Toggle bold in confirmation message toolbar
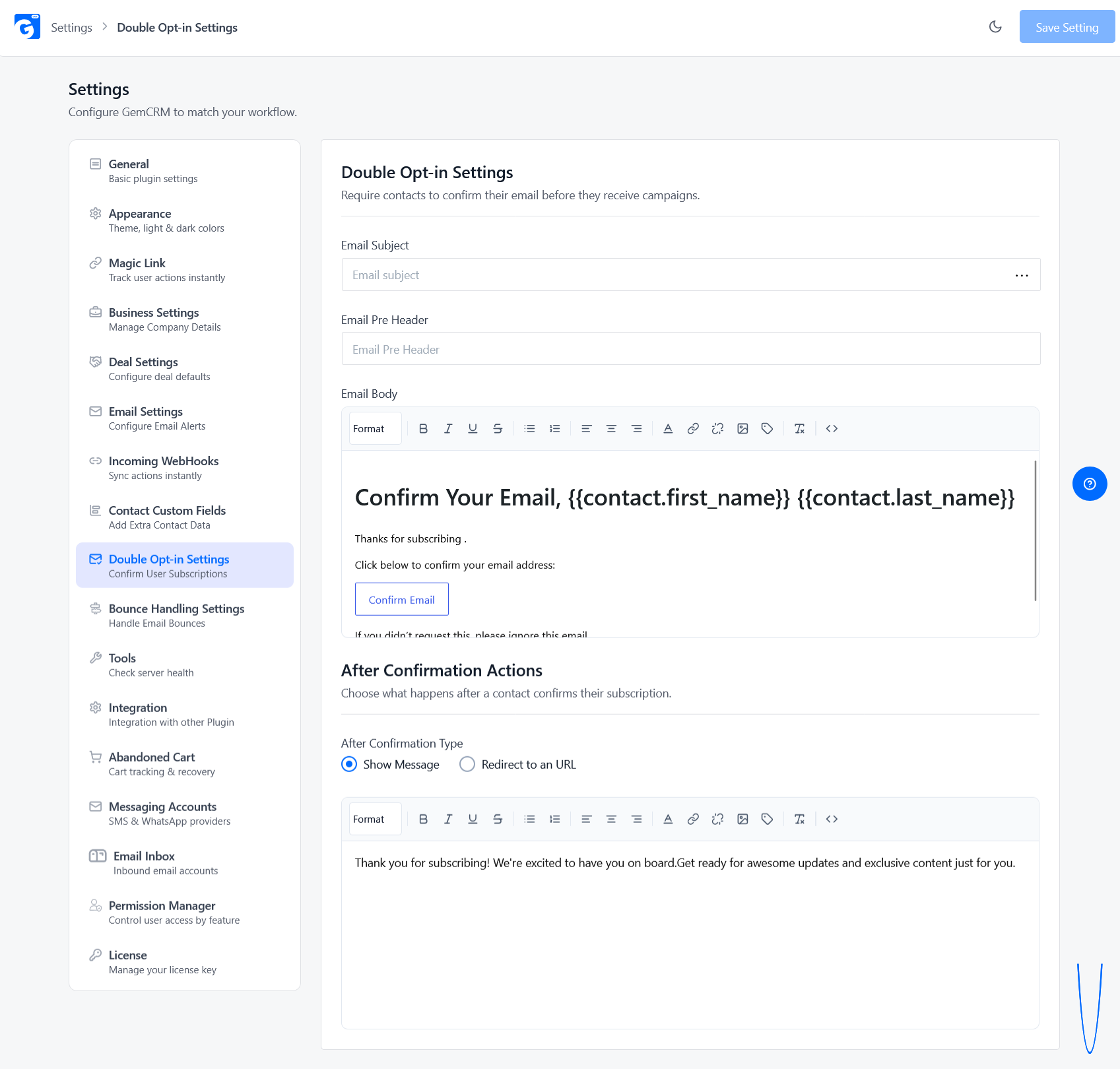 423,819
